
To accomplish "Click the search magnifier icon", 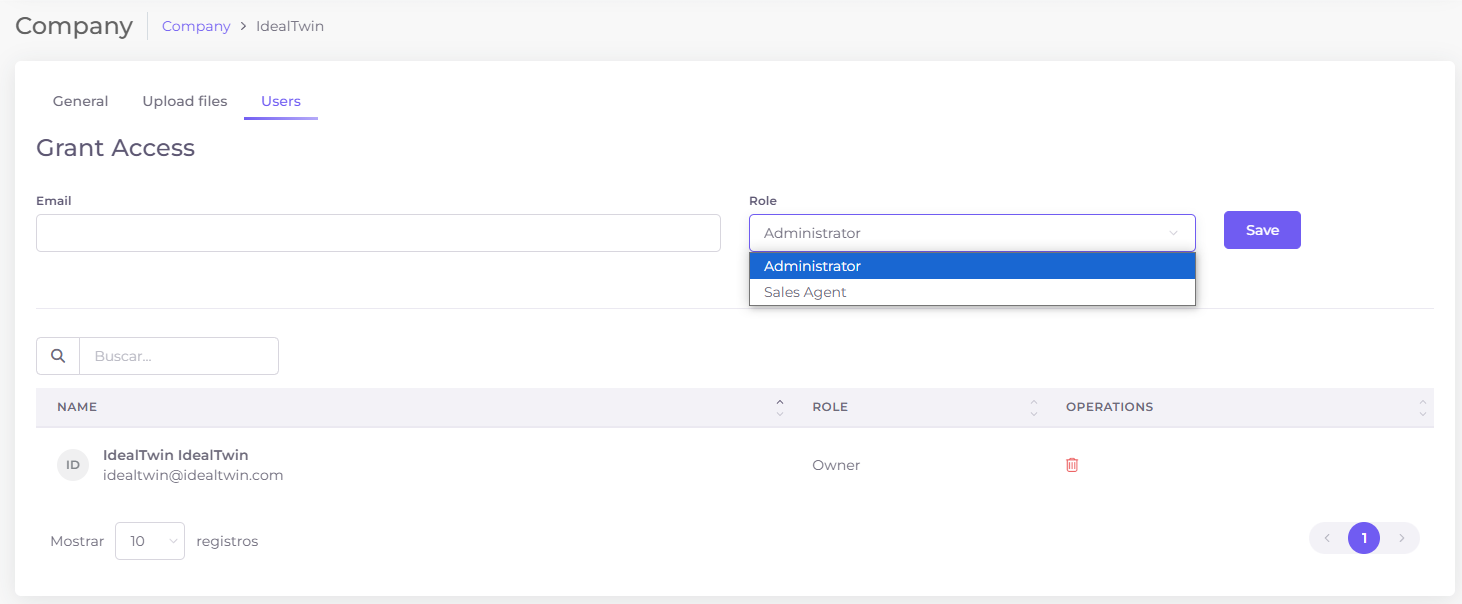I will pyautogui.click(x=58, y=356).
